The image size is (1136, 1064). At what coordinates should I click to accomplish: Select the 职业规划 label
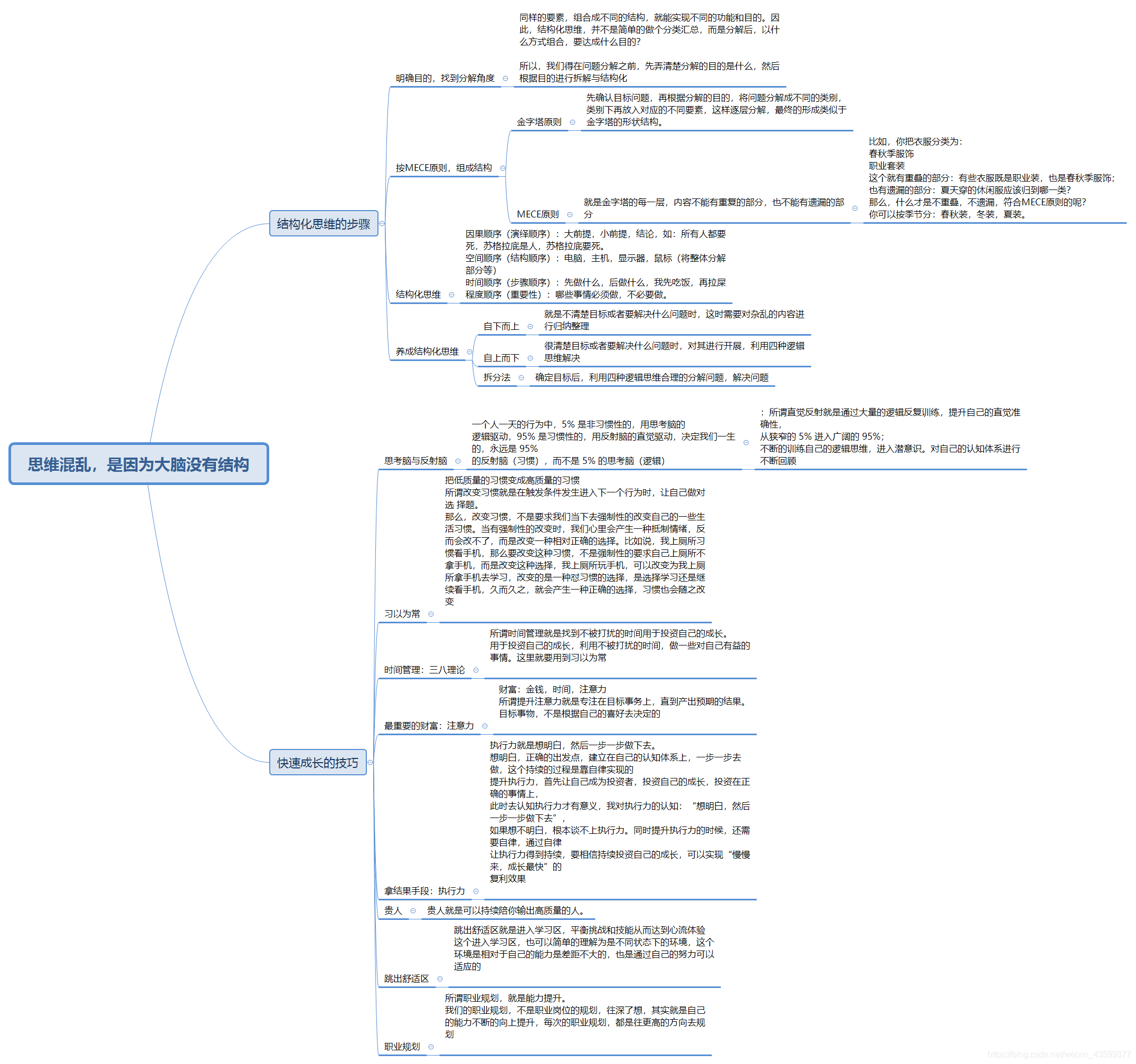tap(402, 1047)
